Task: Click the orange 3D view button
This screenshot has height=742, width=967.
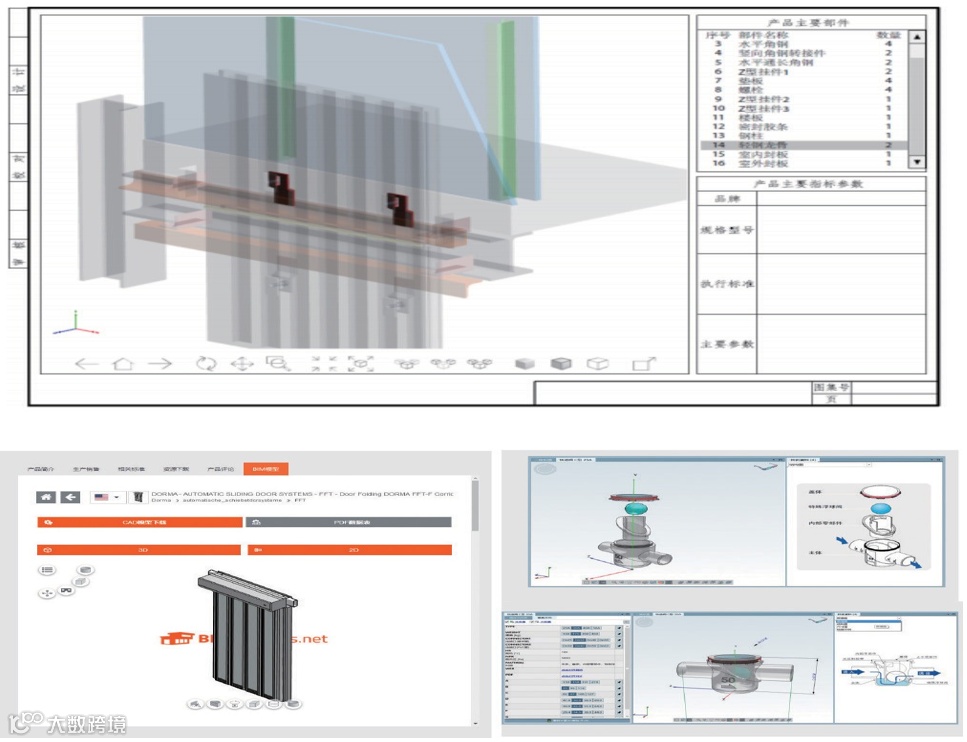Action: [x=139, y=550]
